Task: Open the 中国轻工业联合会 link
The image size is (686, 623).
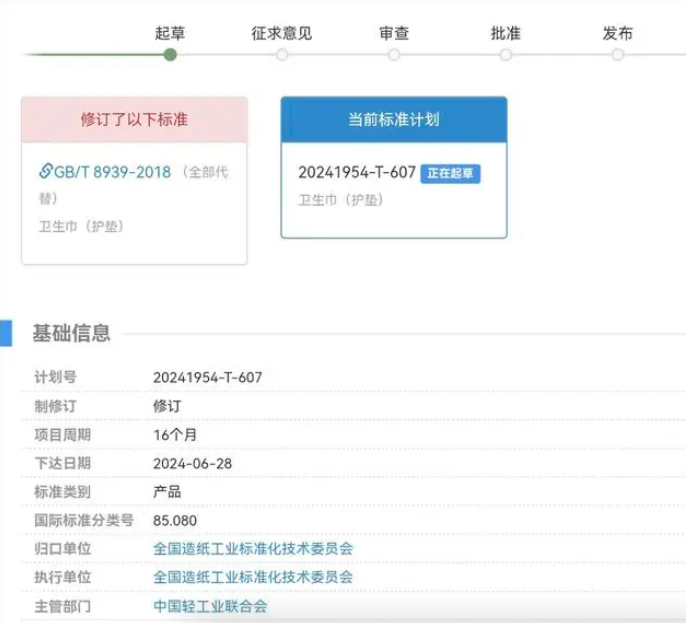Action: (210, 606)
